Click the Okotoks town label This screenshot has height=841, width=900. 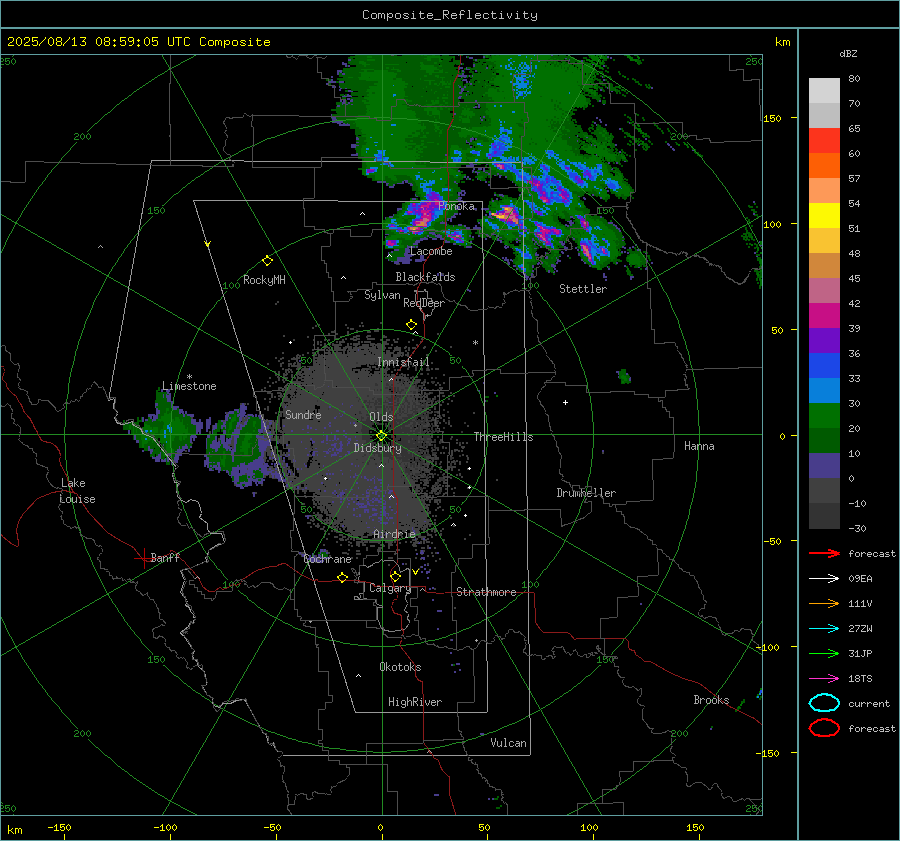pyautogui.click(x=400, y=667)
